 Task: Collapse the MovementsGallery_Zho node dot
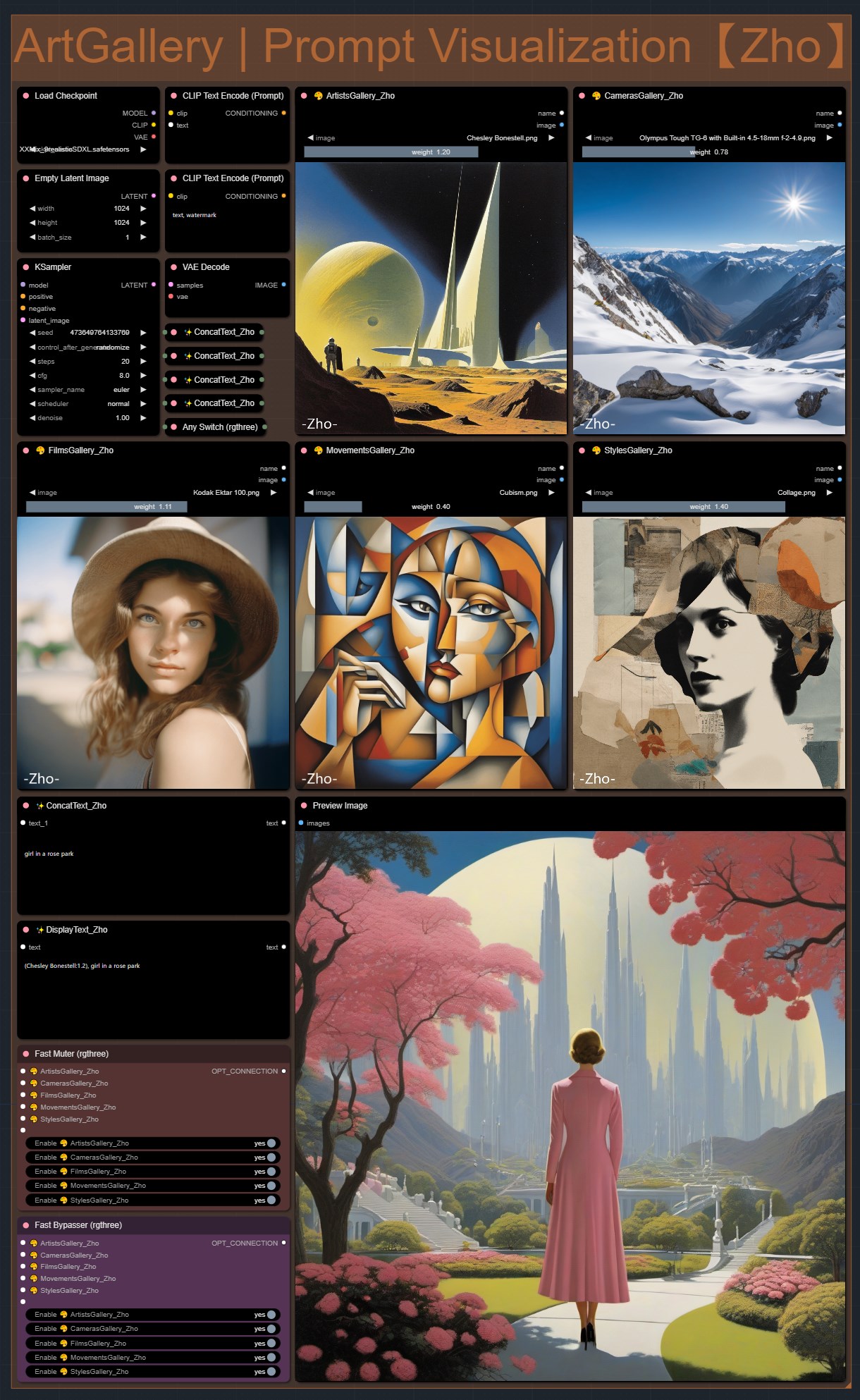point(304,450)
